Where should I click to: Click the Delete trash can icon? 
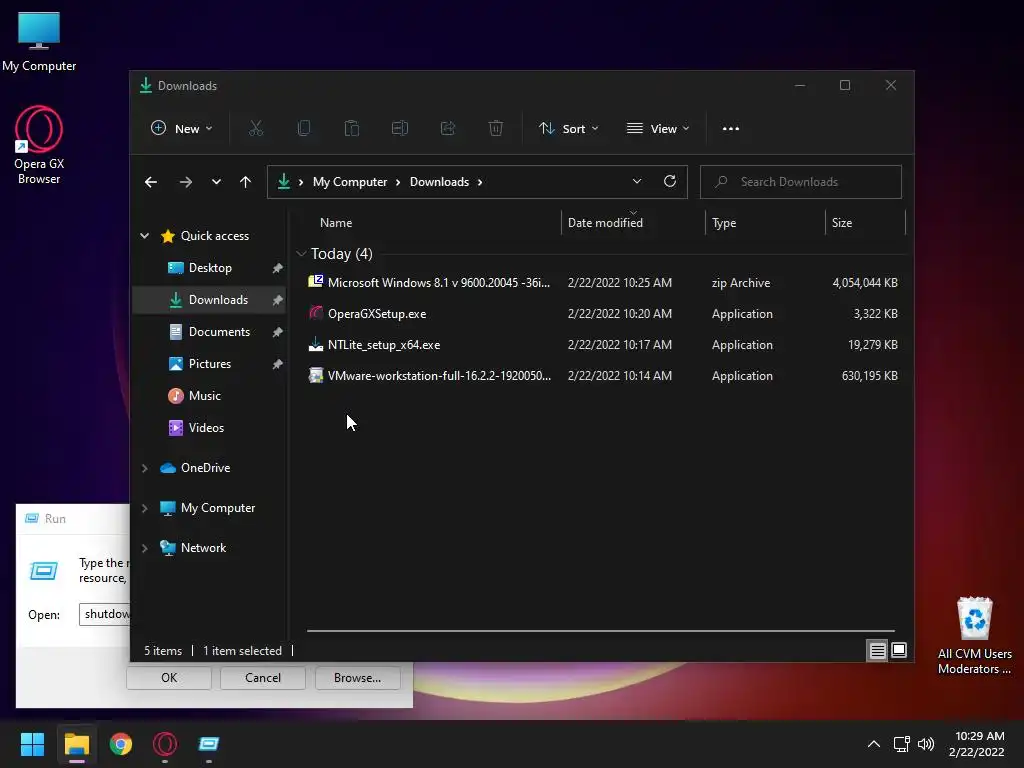point(496,128)
